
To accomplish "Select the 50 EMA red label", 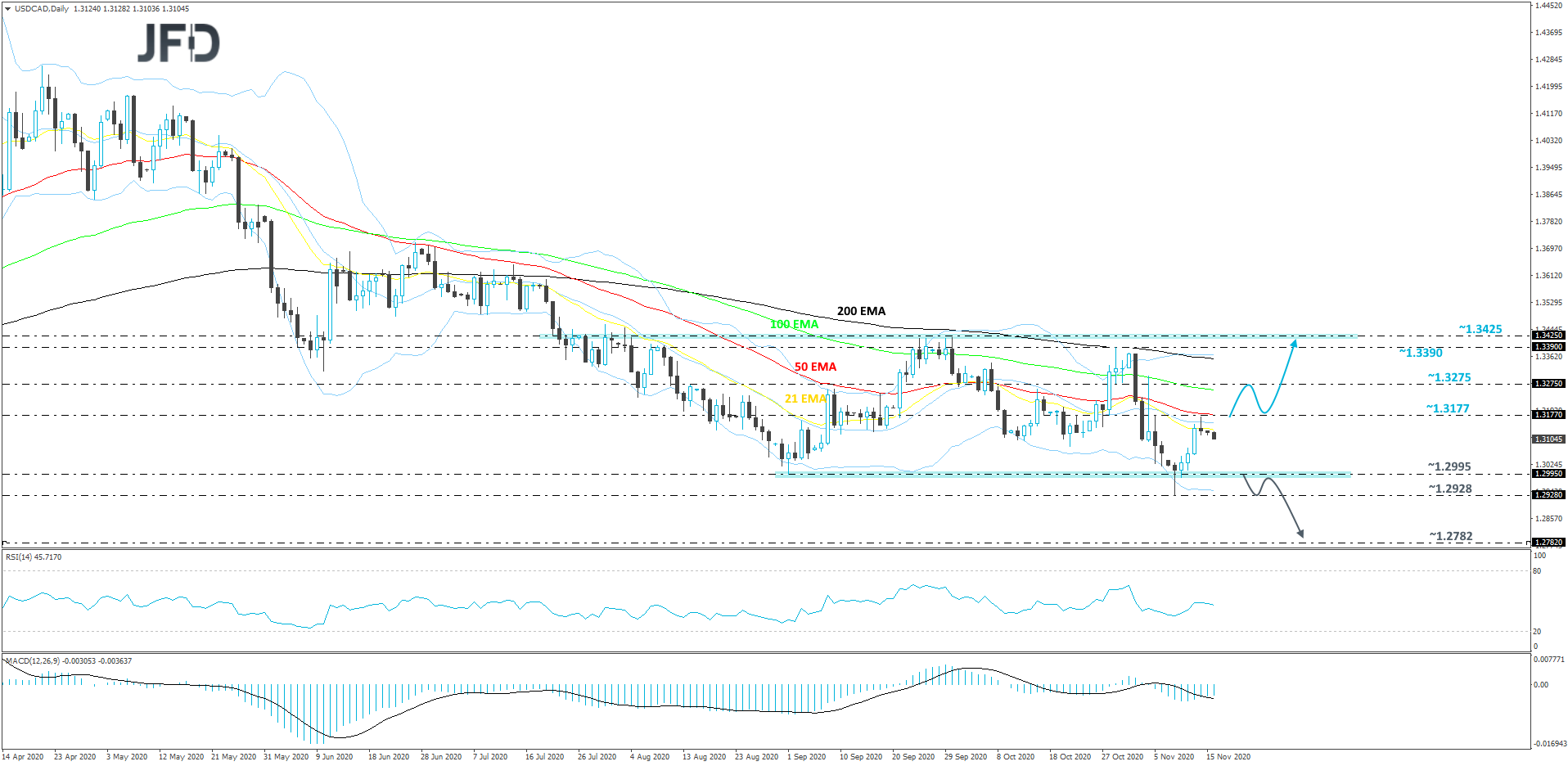I will 815,367.
